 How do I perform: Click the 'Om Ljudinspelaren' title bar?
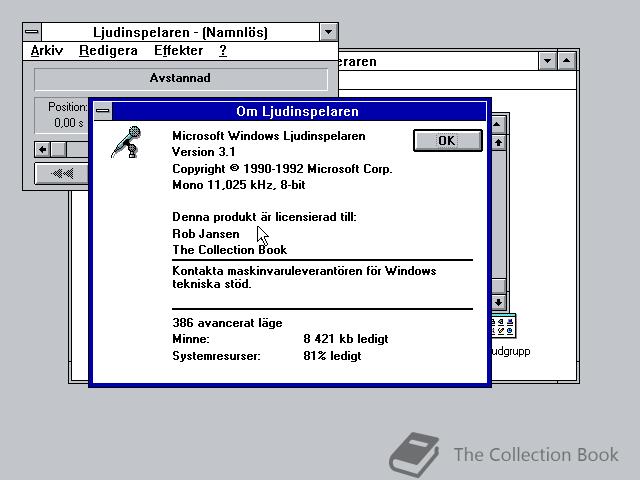299,111
